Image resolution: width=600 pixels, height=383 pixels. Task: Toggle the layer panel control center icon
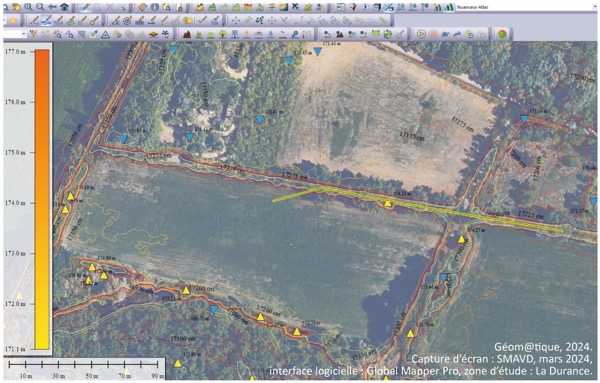pyautogui.click(x=341, y=7)
